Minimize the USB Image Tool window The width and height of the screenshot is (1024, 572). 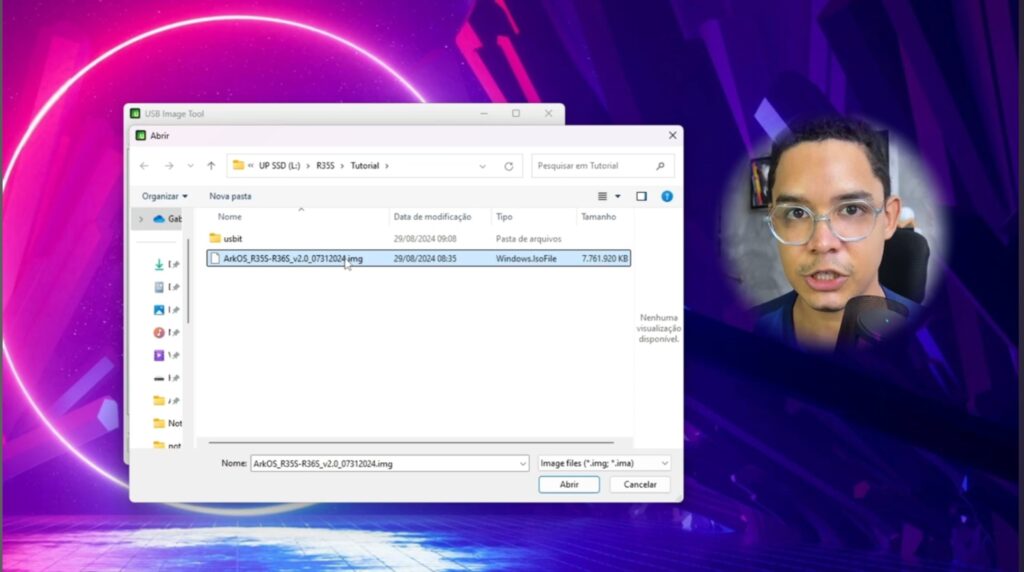[x=484, y=114]
